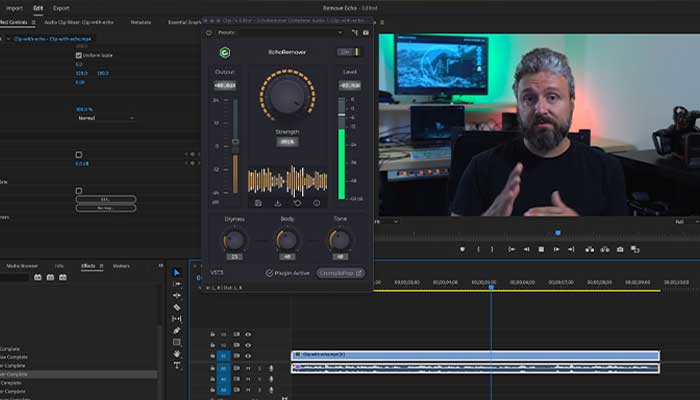
Task: Open the Audio Clip Mixer tab
Action: click(x=79, y=22)
